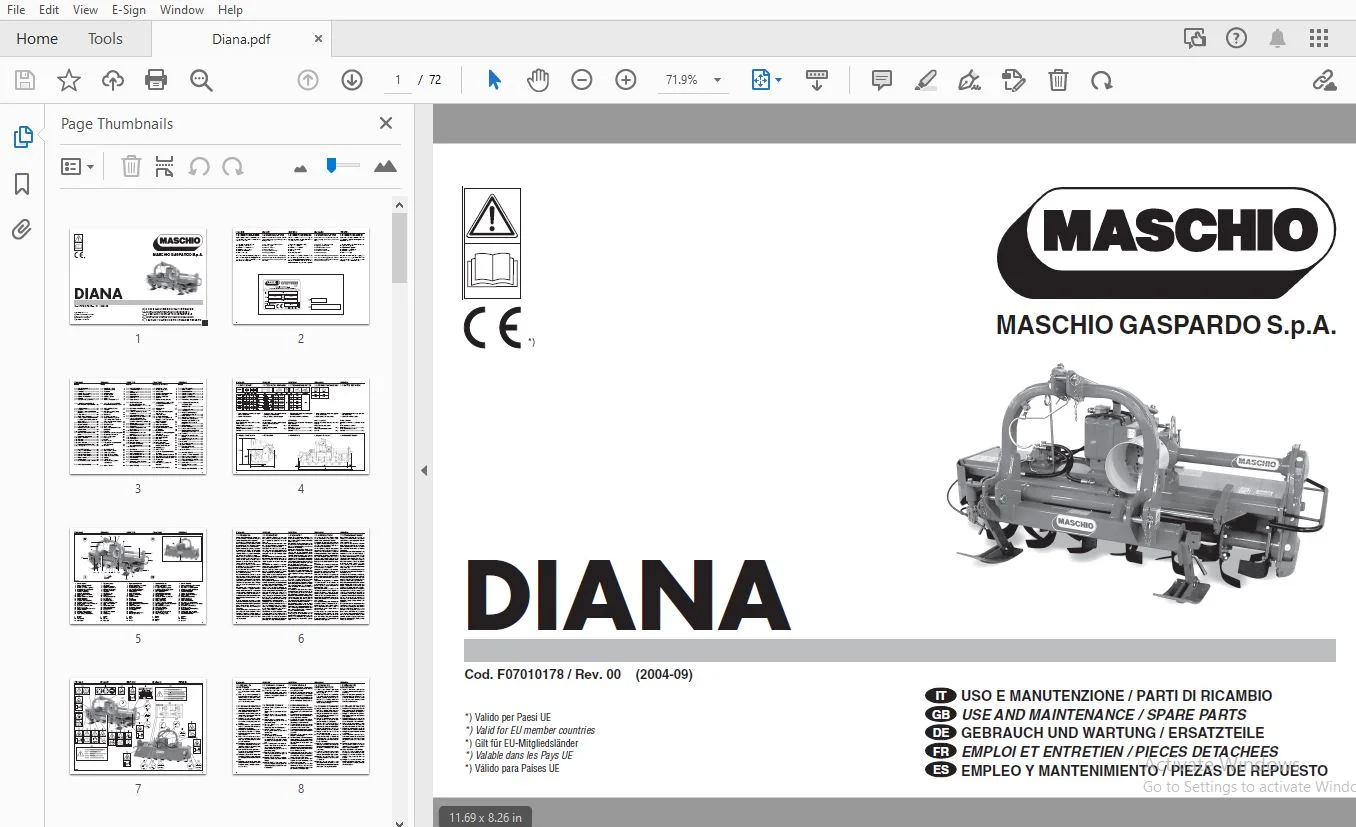Image resolution: width=1356 pixels, height=827 pixels.
Task: Select the highlight text pen
Action: (925, 80)
